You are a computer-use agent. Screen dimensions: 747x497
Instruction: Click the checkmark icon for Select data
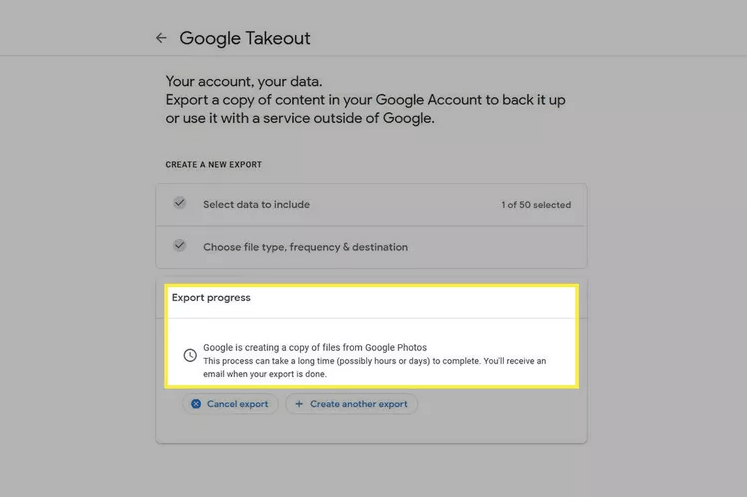coord(180,203)
